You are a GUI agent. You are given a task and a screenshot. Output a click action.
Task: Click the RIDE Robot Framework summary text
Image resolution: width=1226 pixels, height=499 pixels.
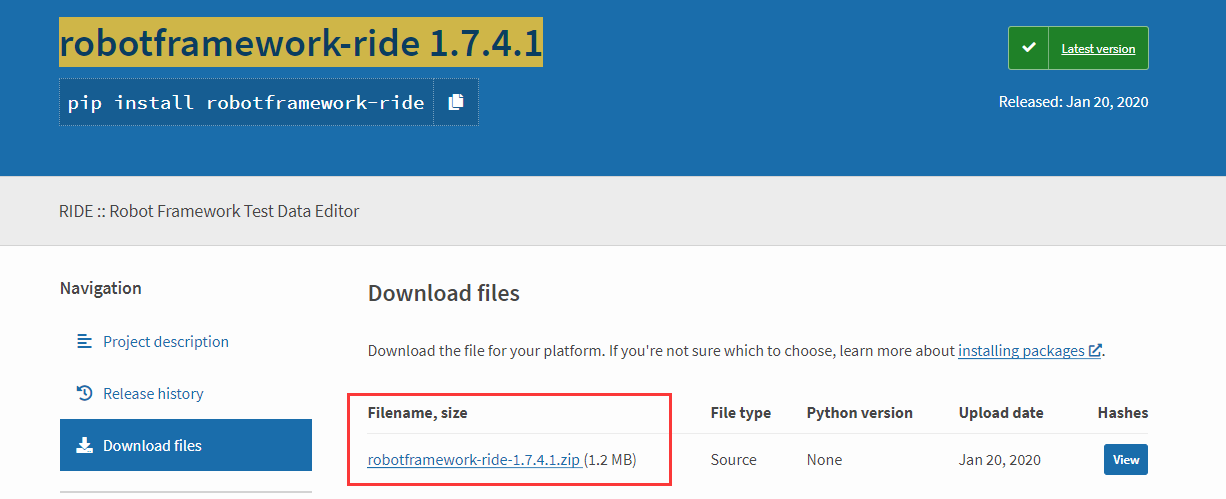209,211
